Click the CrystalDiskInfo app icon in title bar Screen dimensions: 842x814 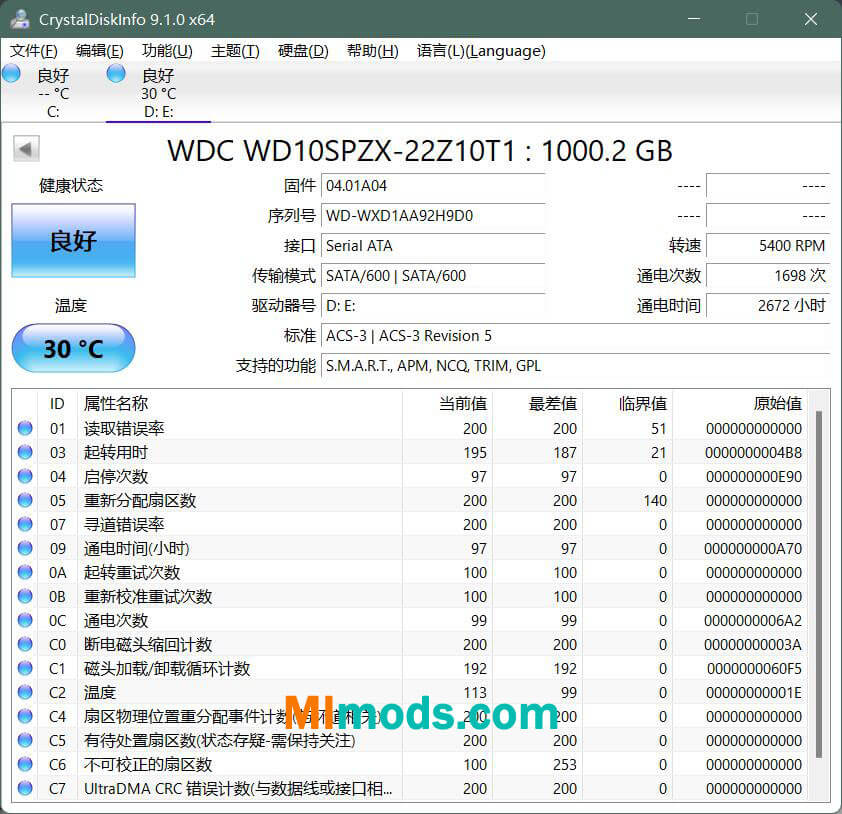pos(20,19)
